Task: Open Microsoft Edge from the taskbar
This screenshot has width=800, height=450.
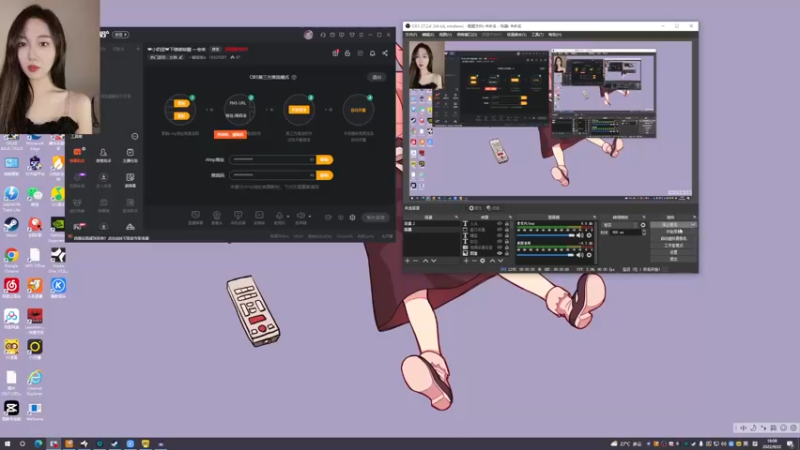Action: (x=38, y=443)
